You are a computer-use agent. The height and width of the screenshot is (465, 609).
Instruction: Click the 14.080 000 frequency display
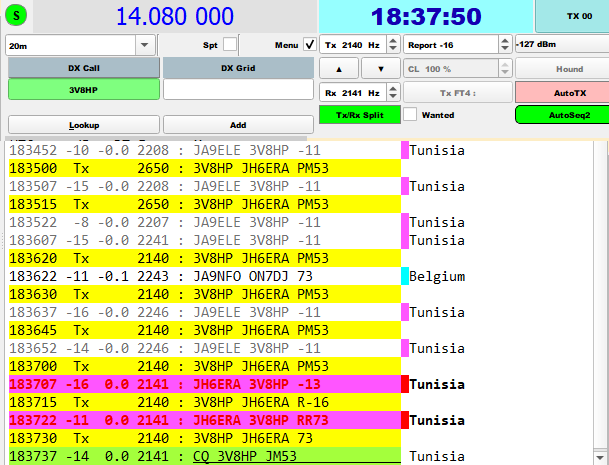pyautogui.click(x=175, y=16)
